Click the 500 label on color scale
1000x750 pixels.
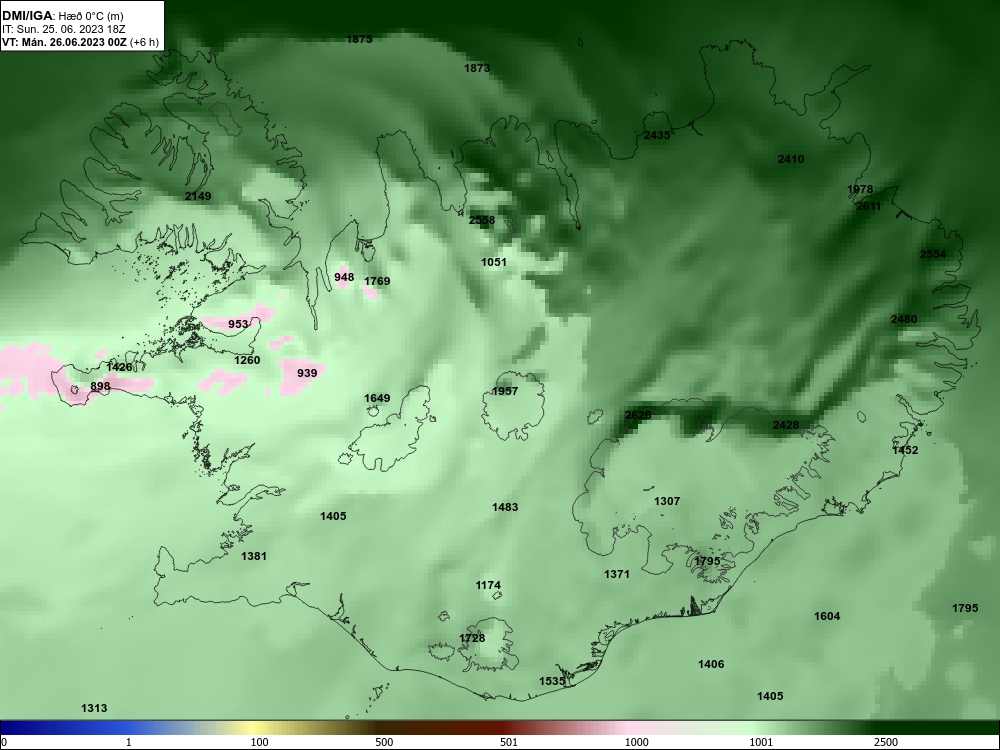384,742
